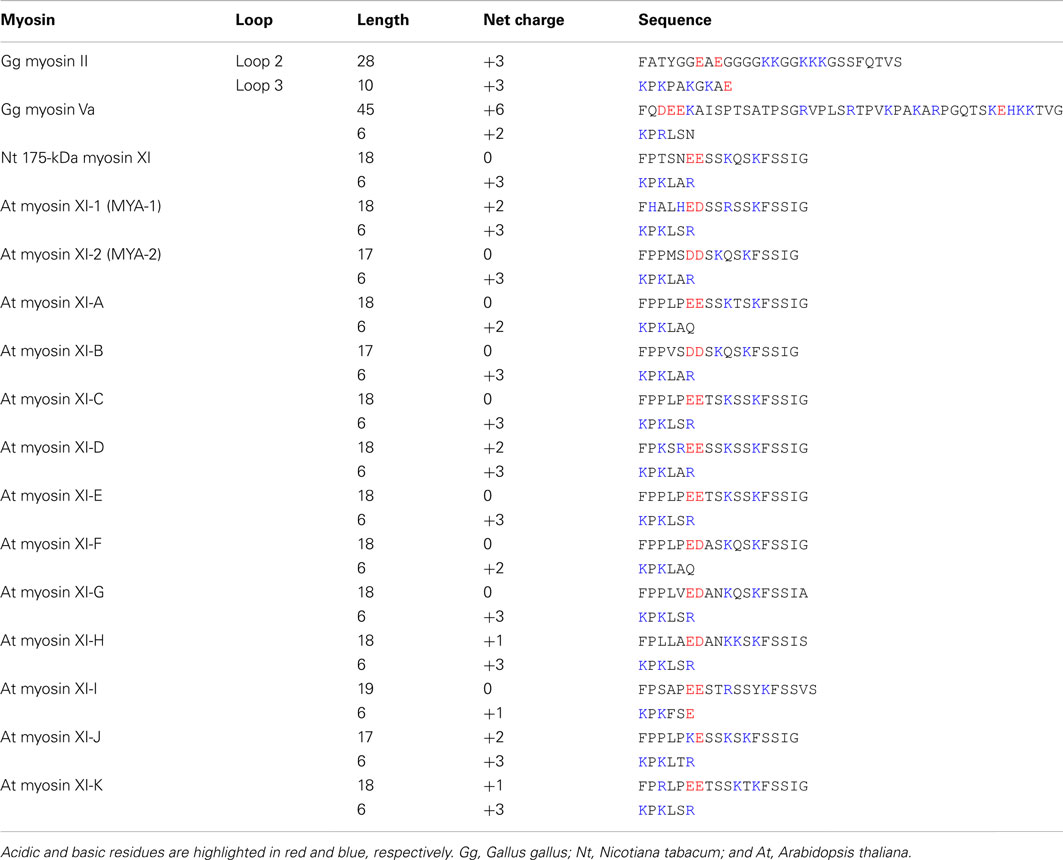
Task: Select the Loop 3 cell
Action: [259, 86]
